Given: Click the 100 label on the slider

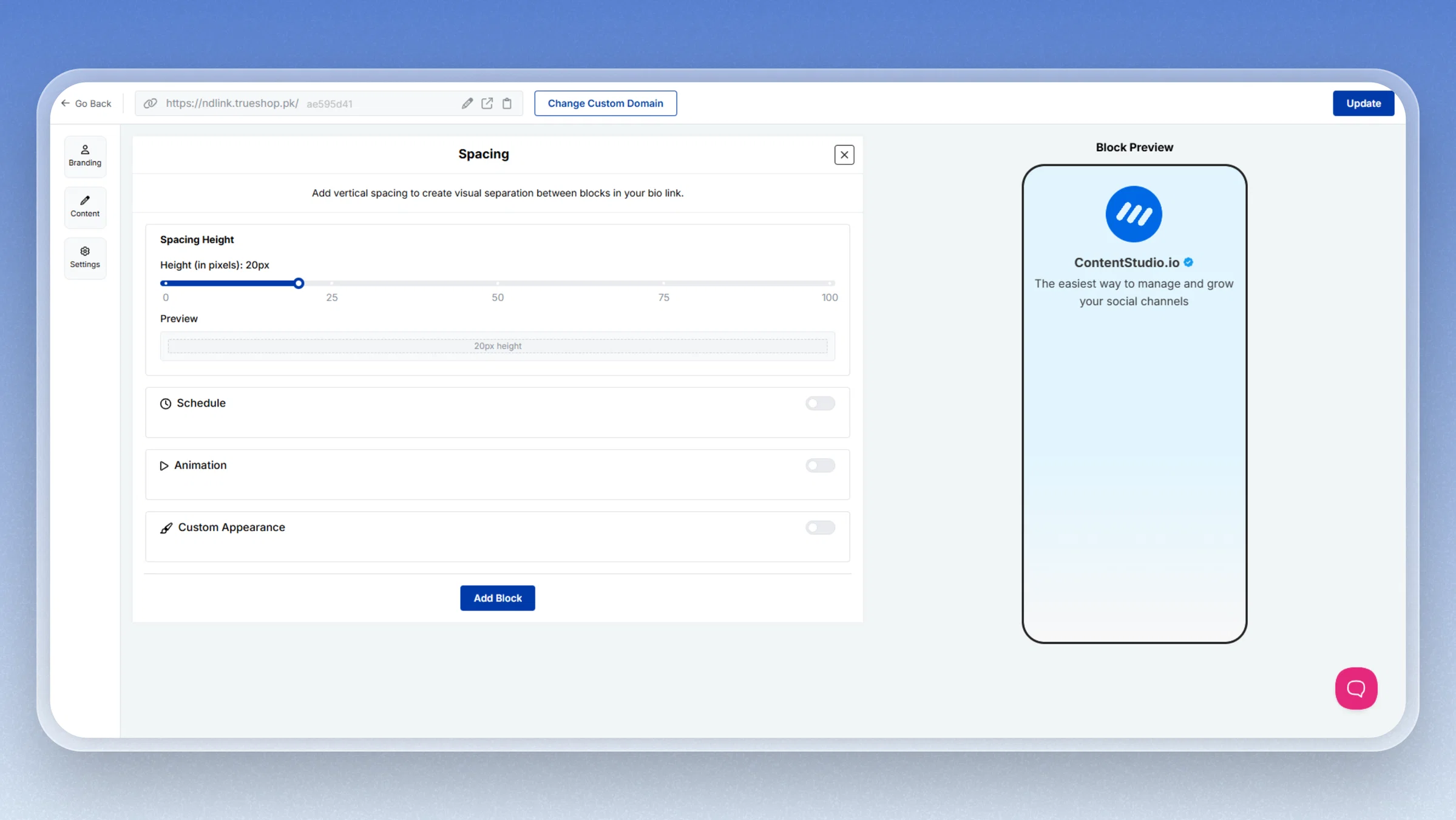Looking at the screenshot, I should point(829,297).
